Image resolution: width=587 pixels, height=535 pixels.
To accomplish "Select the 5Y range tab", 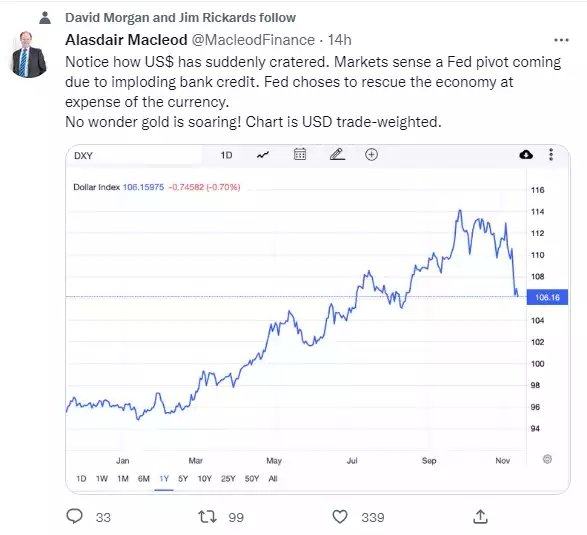I will 183,478.
